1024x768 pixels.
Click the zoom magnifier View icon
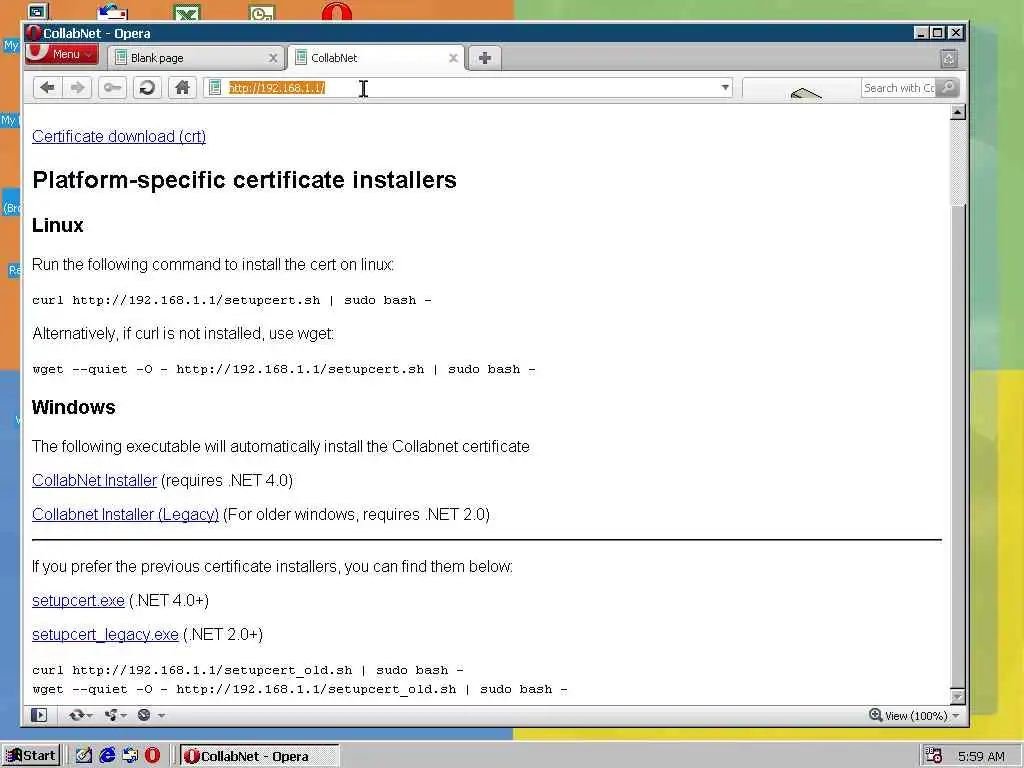pyautogui.click(x=875, y=715)
